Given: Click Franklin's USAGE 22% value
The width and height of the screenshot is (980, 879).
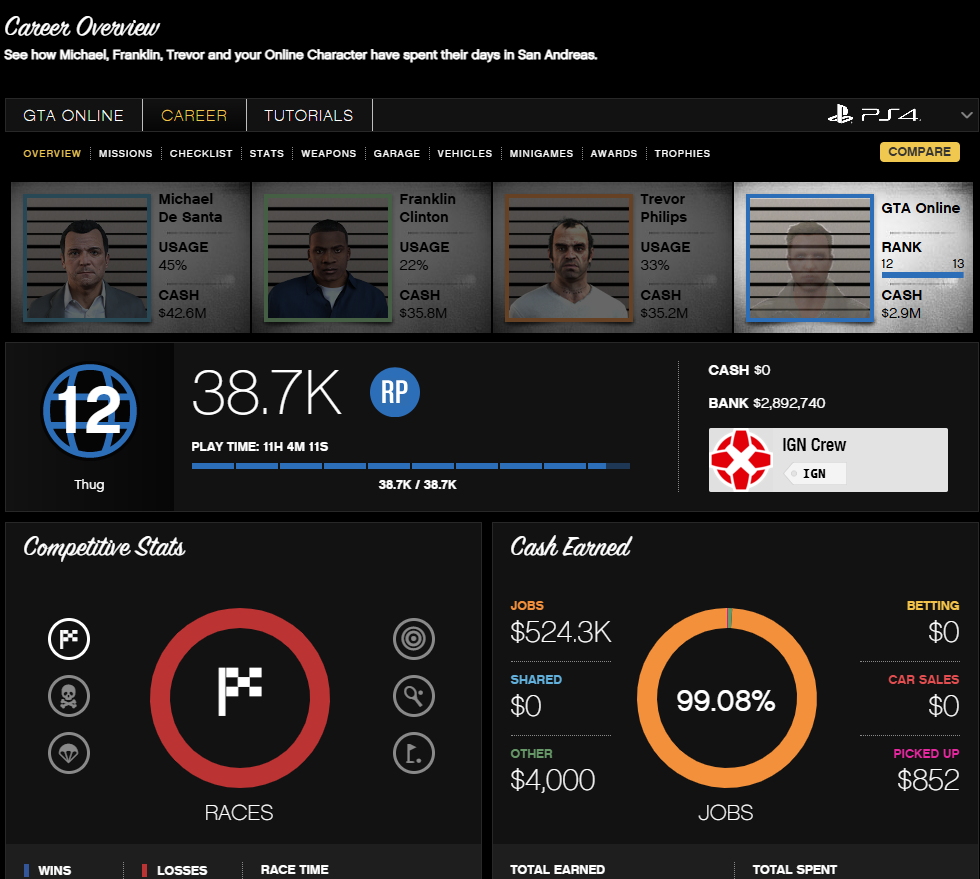Looking at the screenshot, I should tap(414, 266).
